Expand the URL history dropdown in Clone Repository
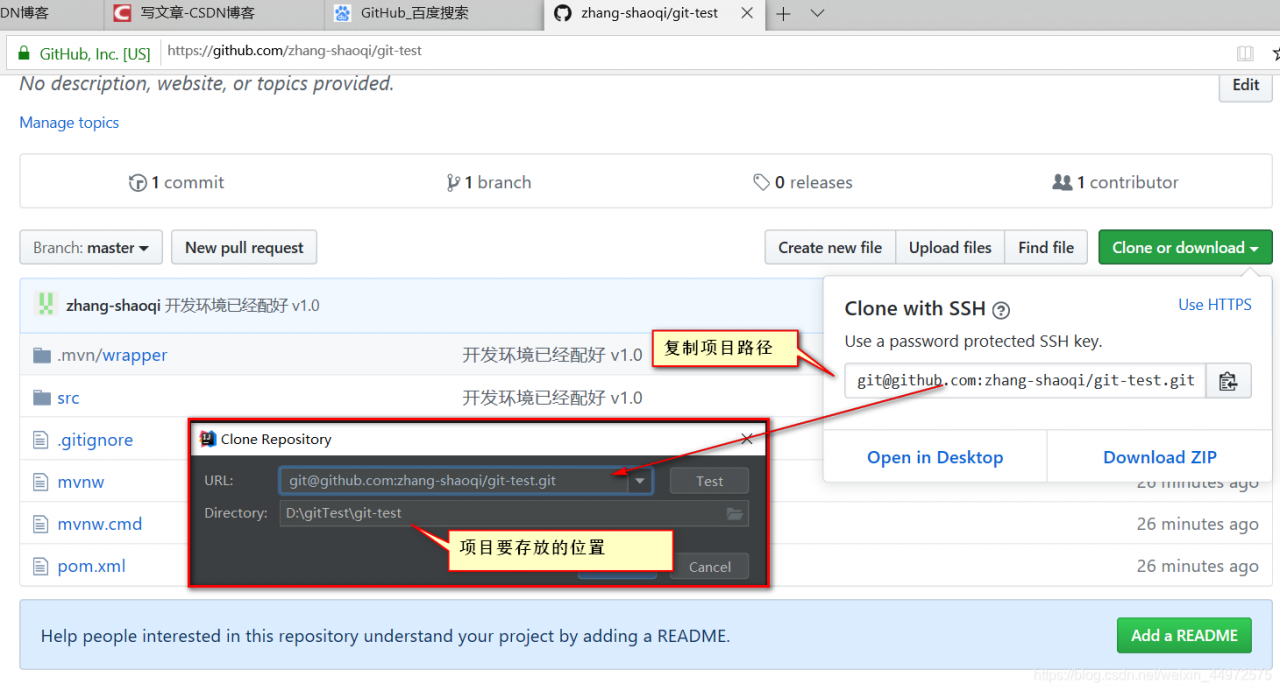Viewport: 1280px width, 691px height. click(x=640, y=481)
